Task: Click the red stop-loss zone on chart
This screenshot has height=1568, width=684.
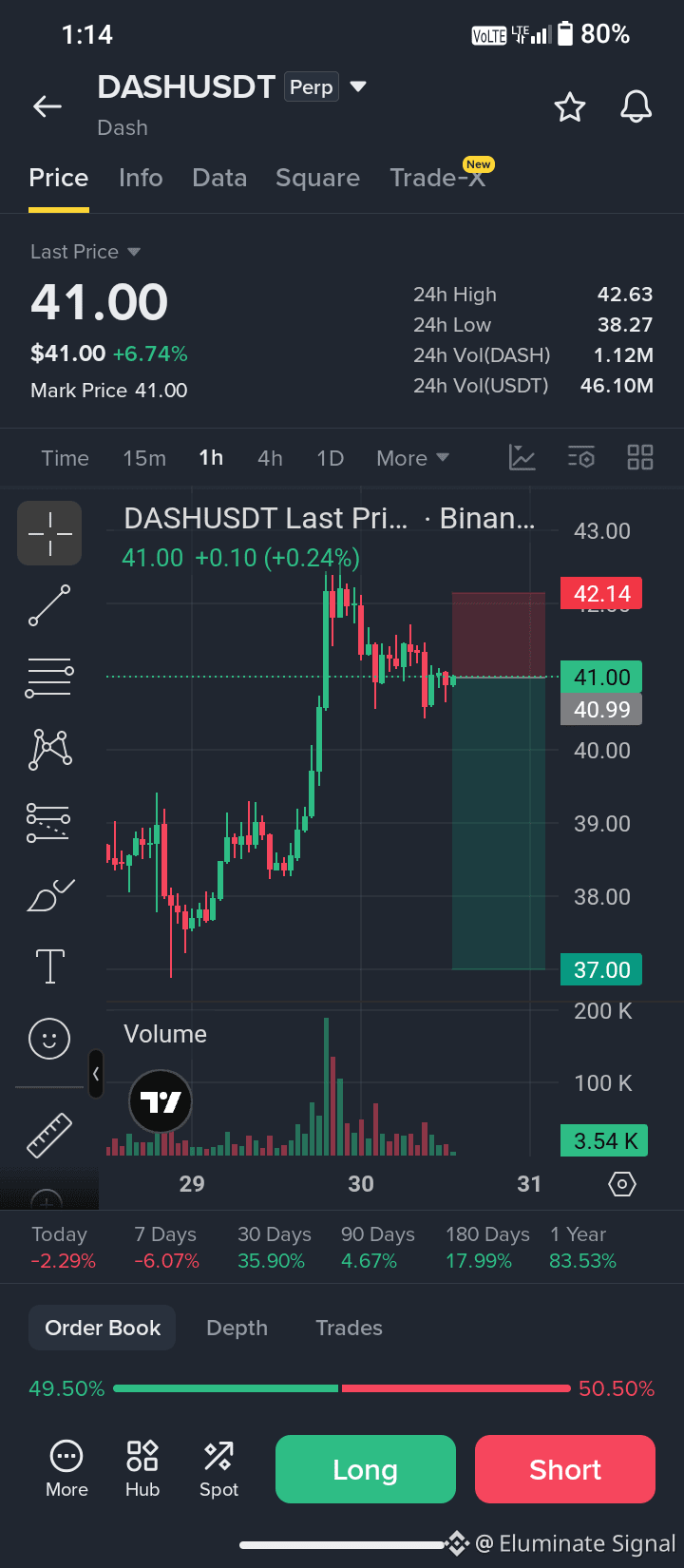Action: click(499, 635)
